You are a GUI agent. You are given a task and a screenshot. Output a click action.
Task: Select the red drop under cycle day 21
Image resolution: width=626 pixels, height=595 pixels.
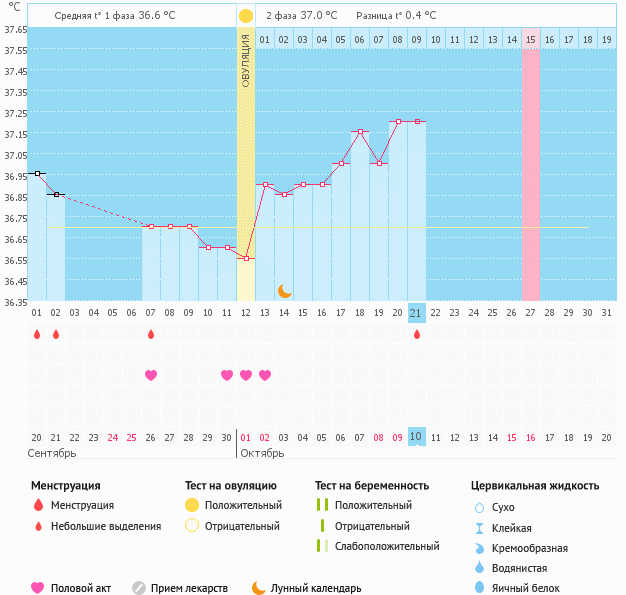pos(417,334)
